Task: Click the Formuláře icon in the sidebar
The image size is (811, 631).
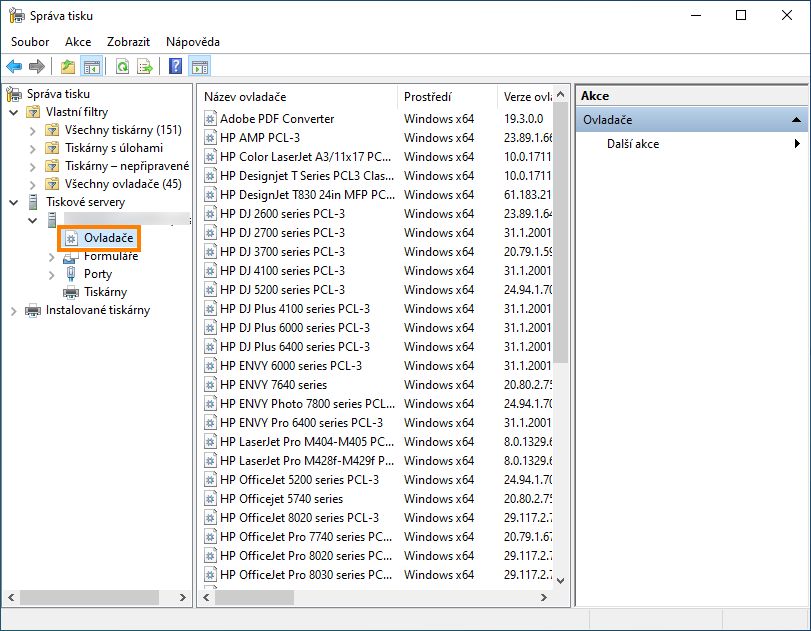Action: coord(72,256)
